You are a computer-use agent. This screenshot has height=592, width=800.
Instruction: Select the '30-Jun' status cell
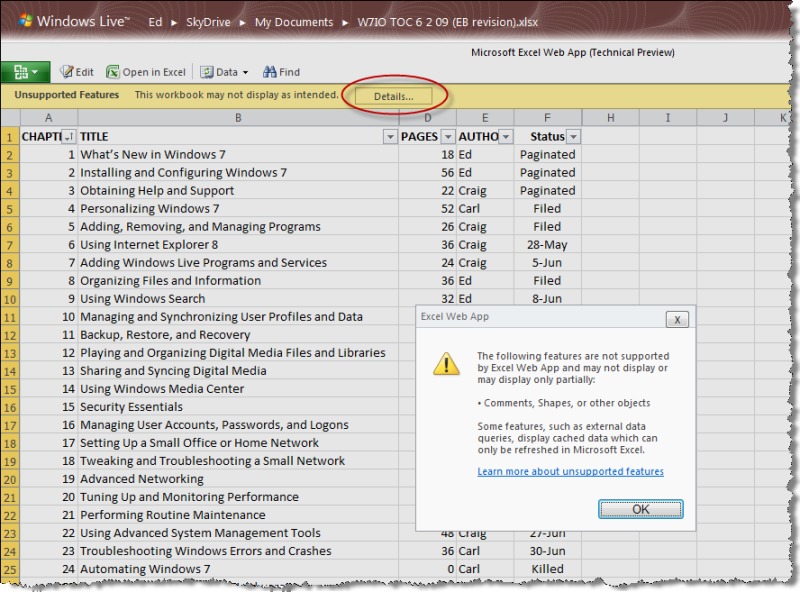coord(547,551)
